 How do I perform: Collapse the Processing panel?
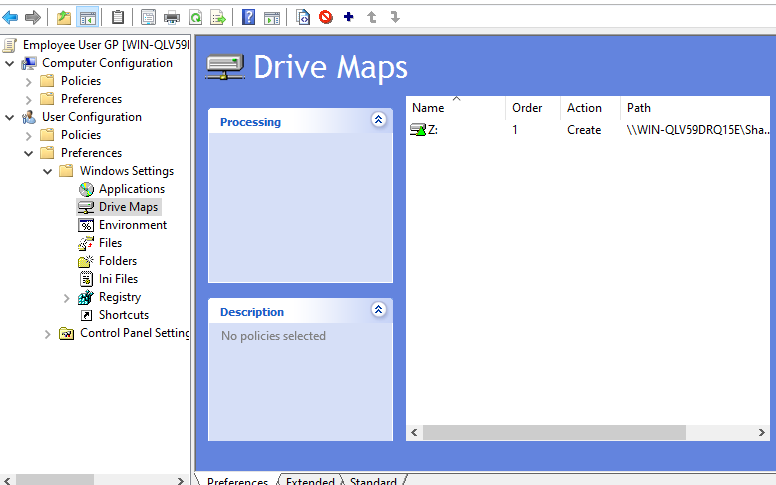tap(378, 120)
